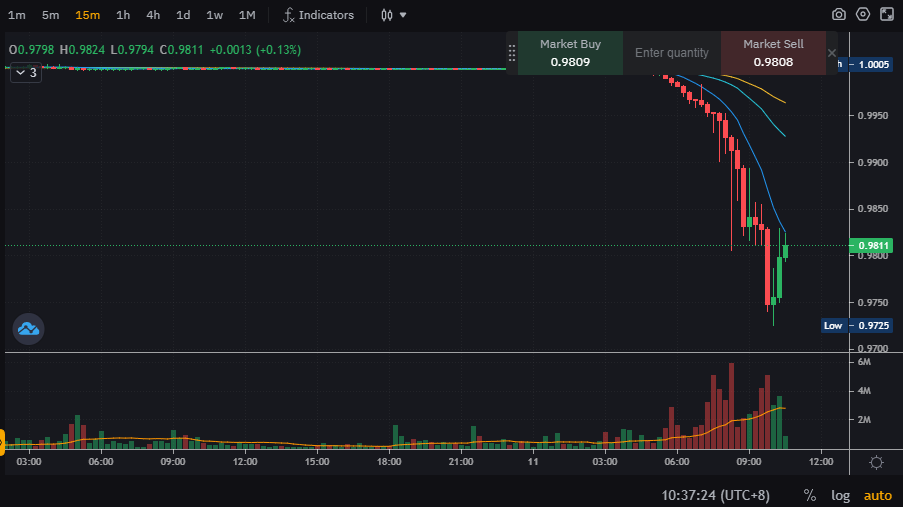Click the OHLC close value C0.9811
Screen dimensions: 903x507
(x=181, y=50)
